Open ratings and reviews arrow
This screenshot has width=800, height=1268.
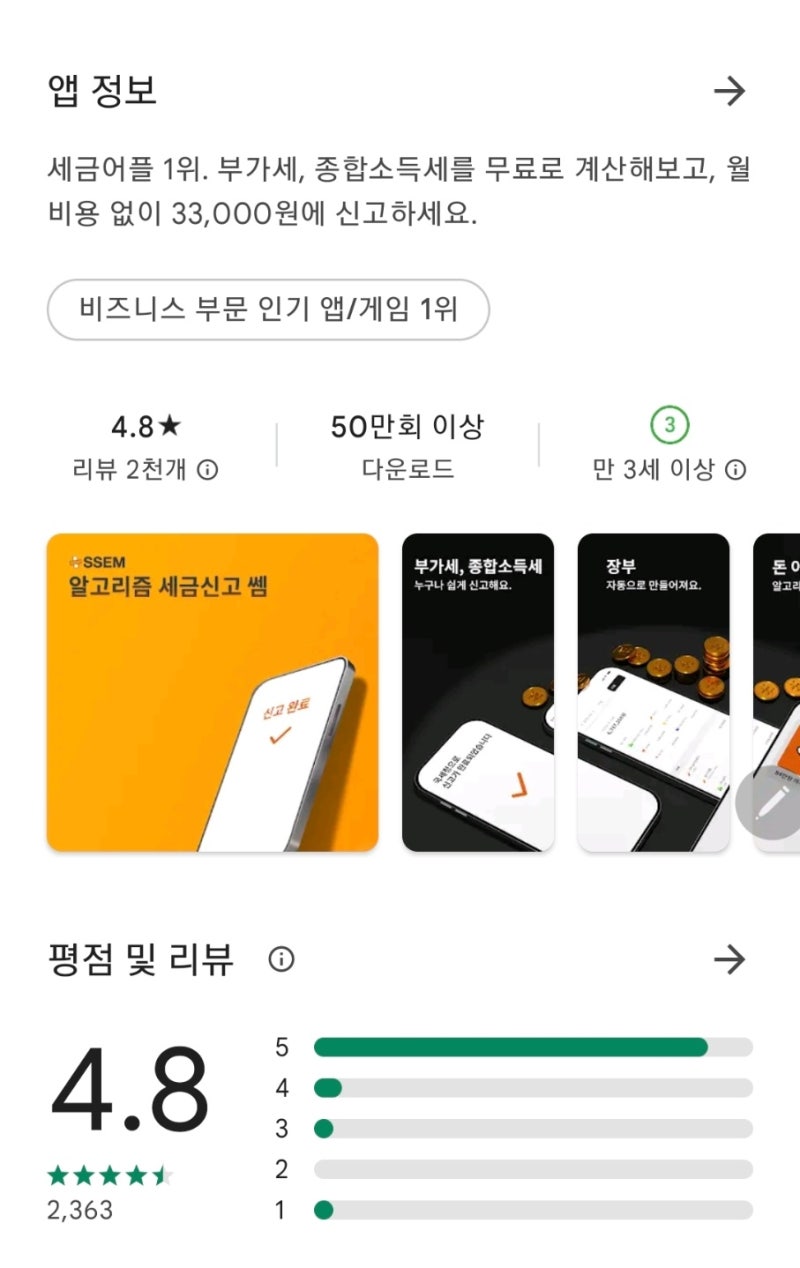click(x=730, y=960)
